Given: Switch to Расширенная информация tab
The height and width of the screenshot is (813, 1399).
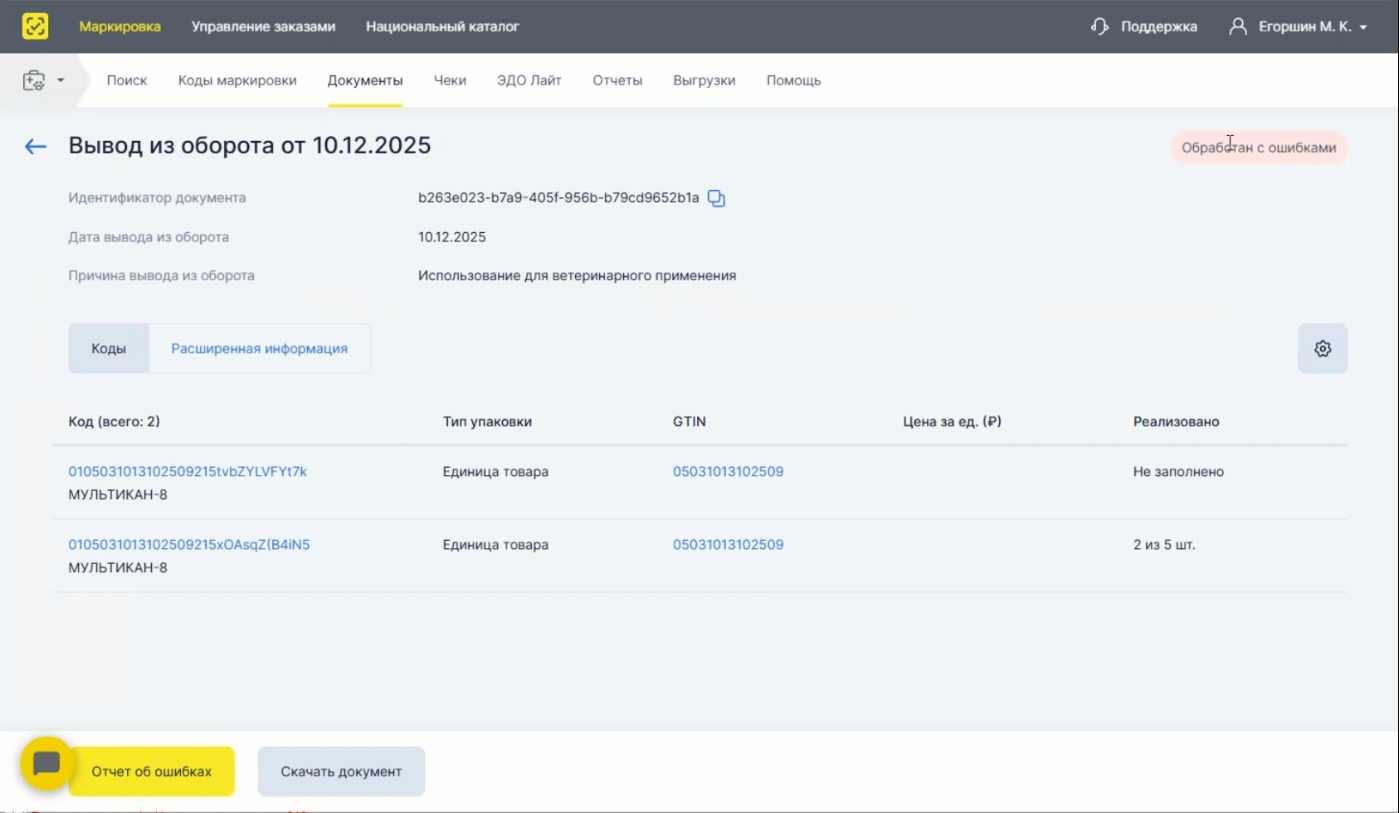Looking at the screenshot, I should [259, 349].
